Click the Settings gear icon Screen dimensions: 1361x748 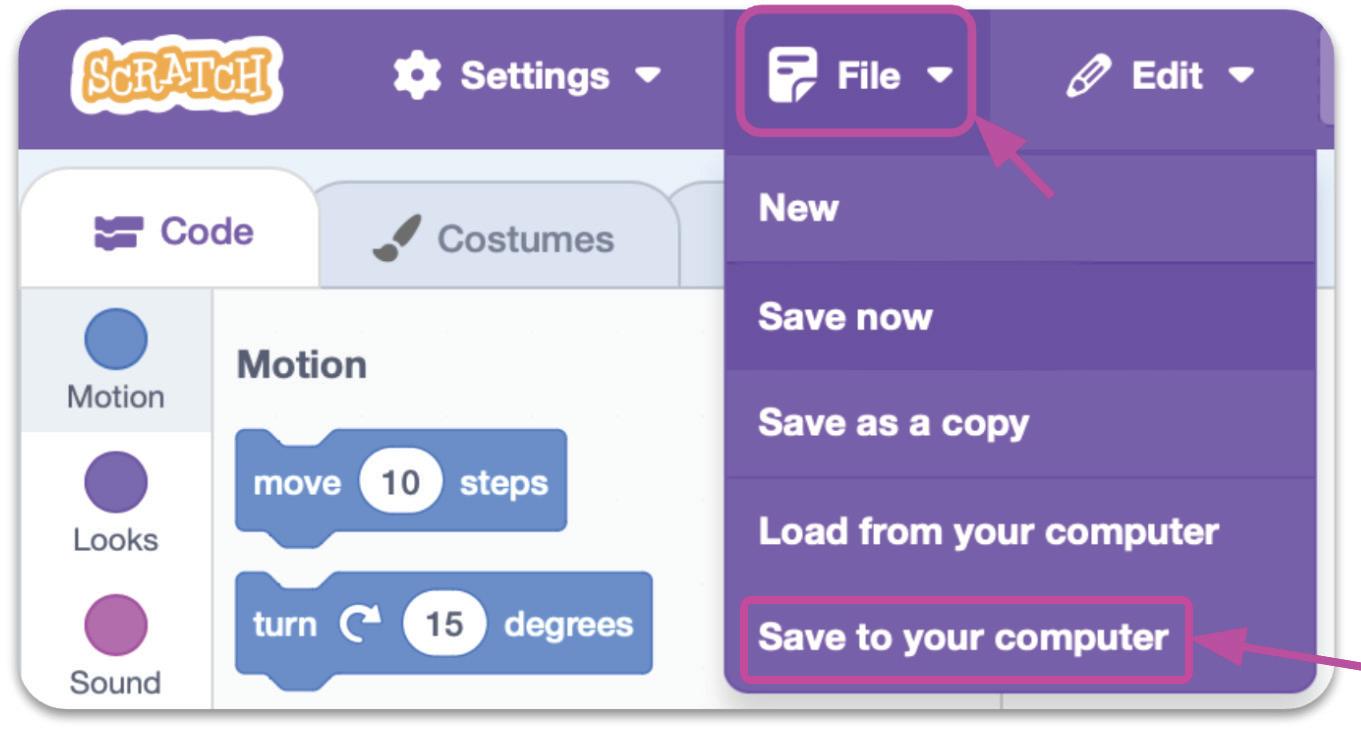pos(416,76)
